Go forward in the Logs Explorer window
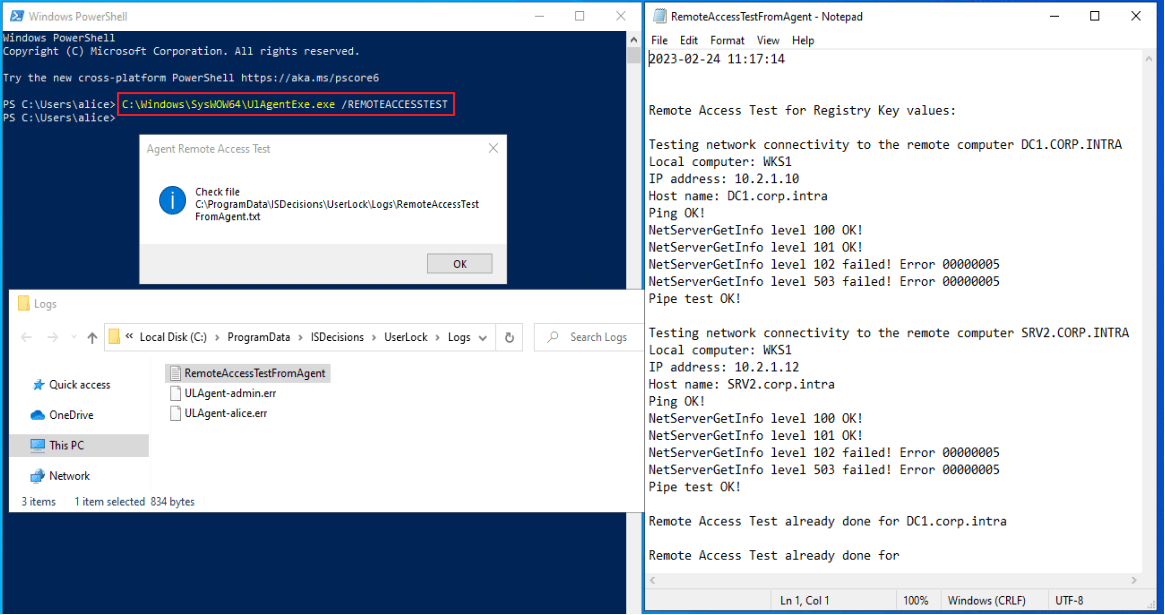This screenshot has width=1165, height=615. click(x=53, y=337)
